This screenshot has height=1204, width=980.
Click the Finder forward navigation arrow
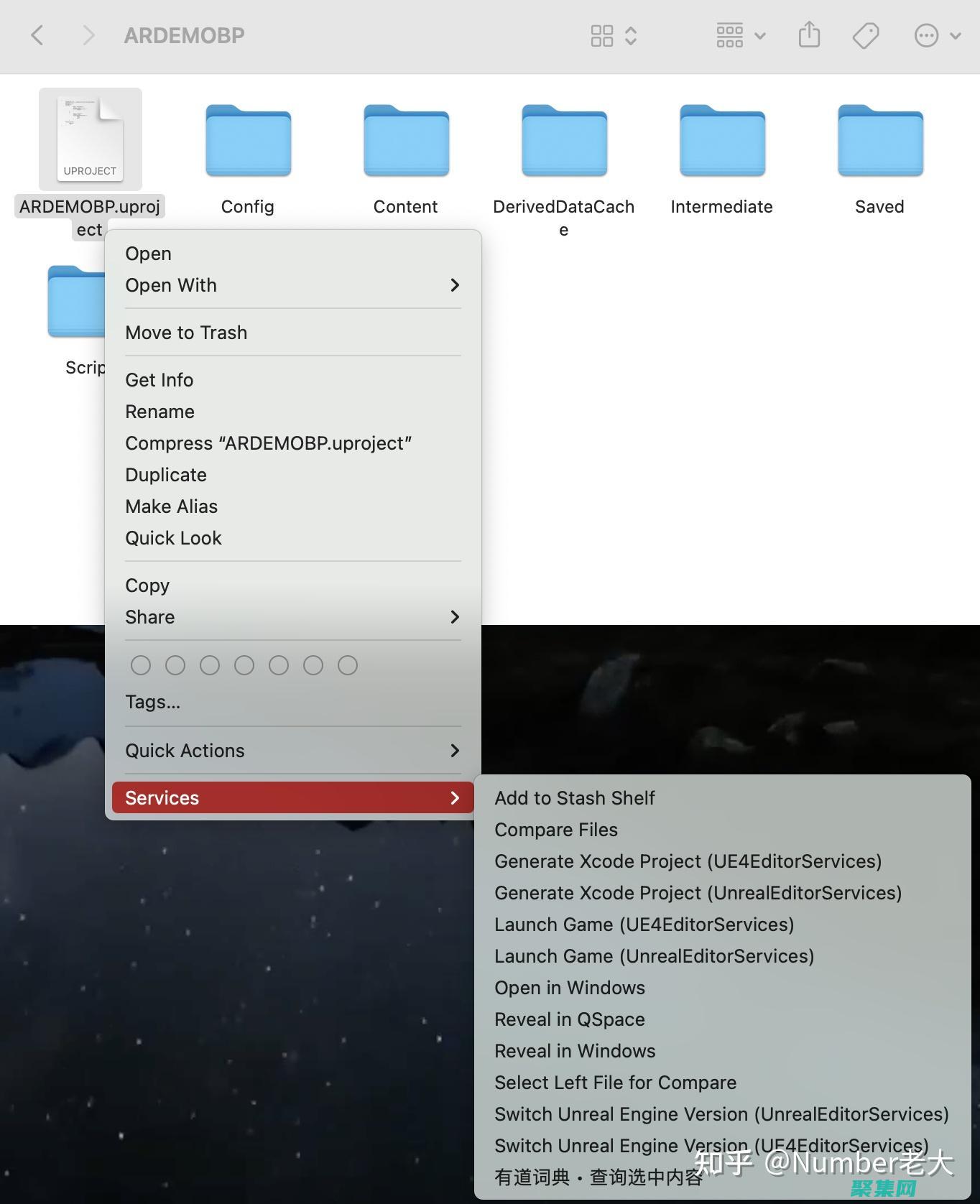(x=88, y=35)
